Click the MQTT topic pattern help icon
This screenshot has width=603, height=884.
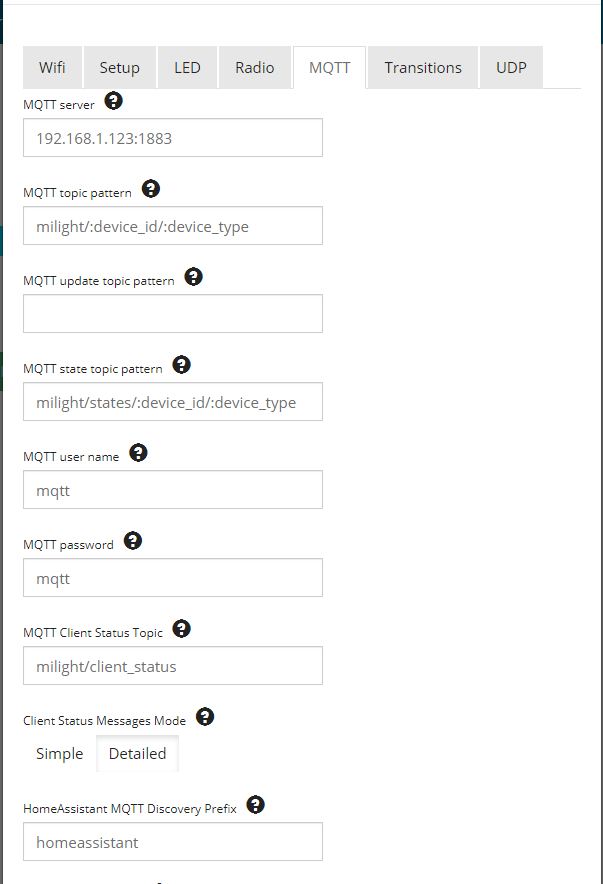150,188
